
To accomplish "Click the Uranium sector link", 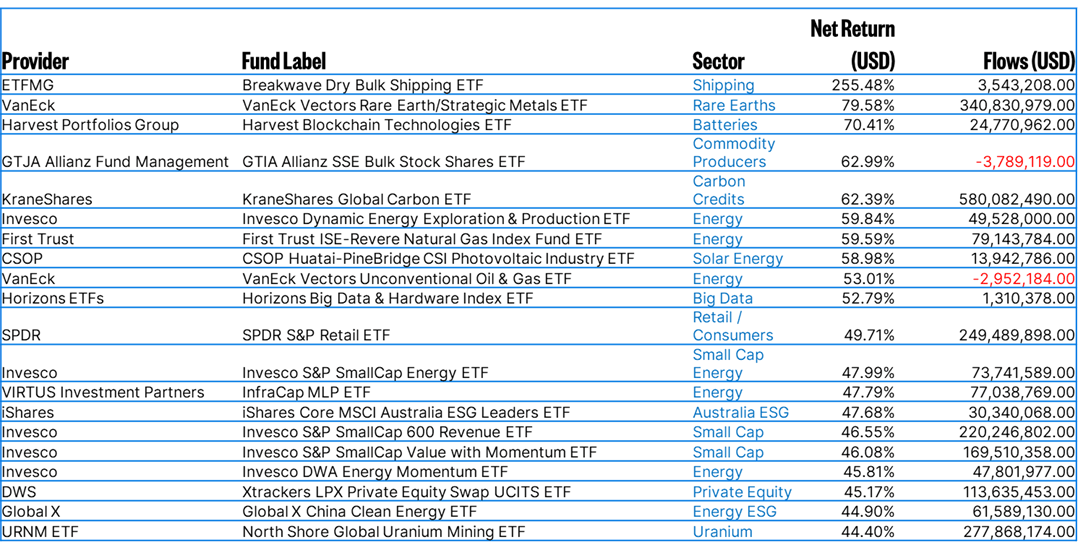I will coord(722,532).
